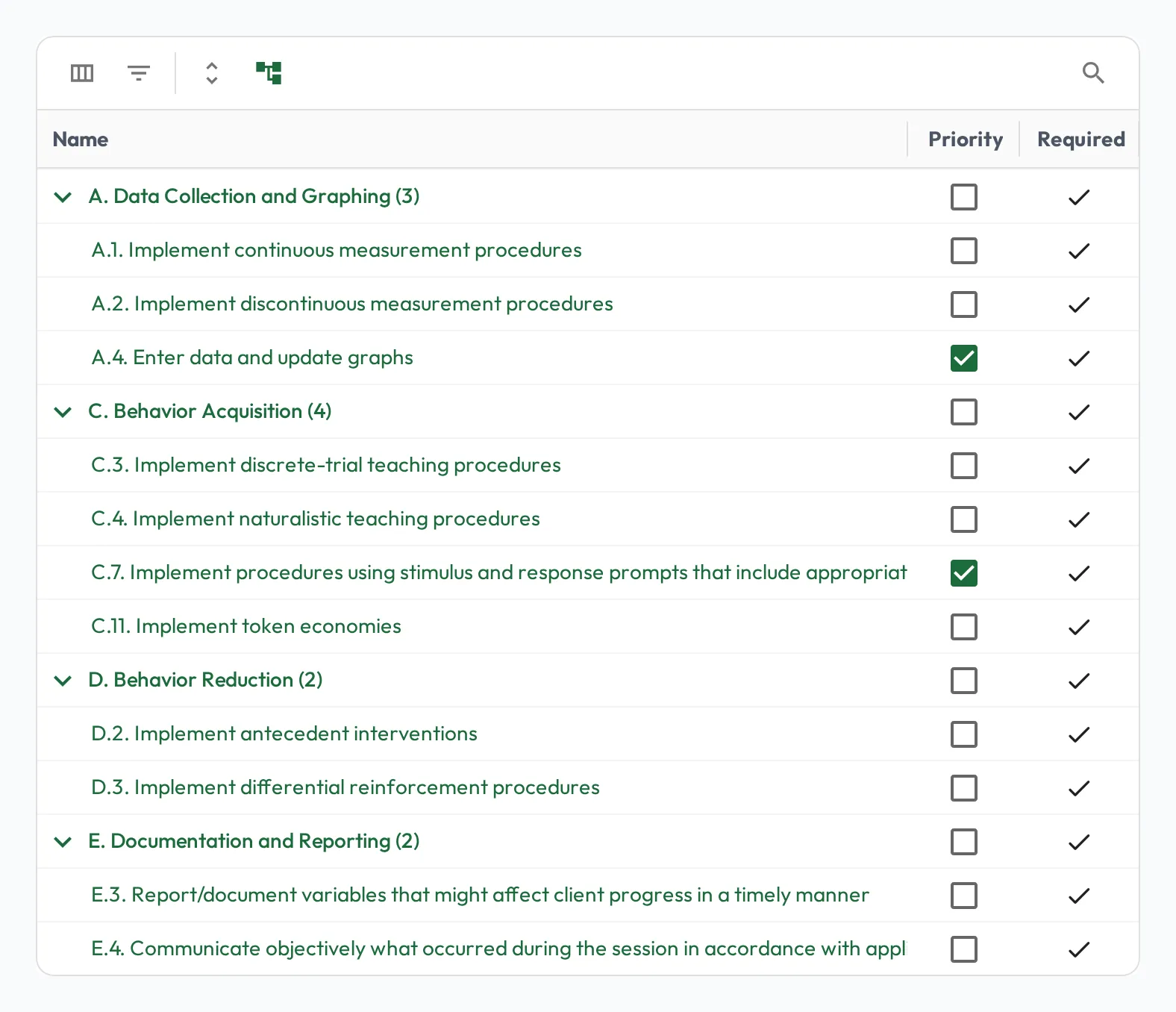Collapse the E. Documentation and Reporting group
This screenshot has height=1012, width=1176.
[63, 842]
